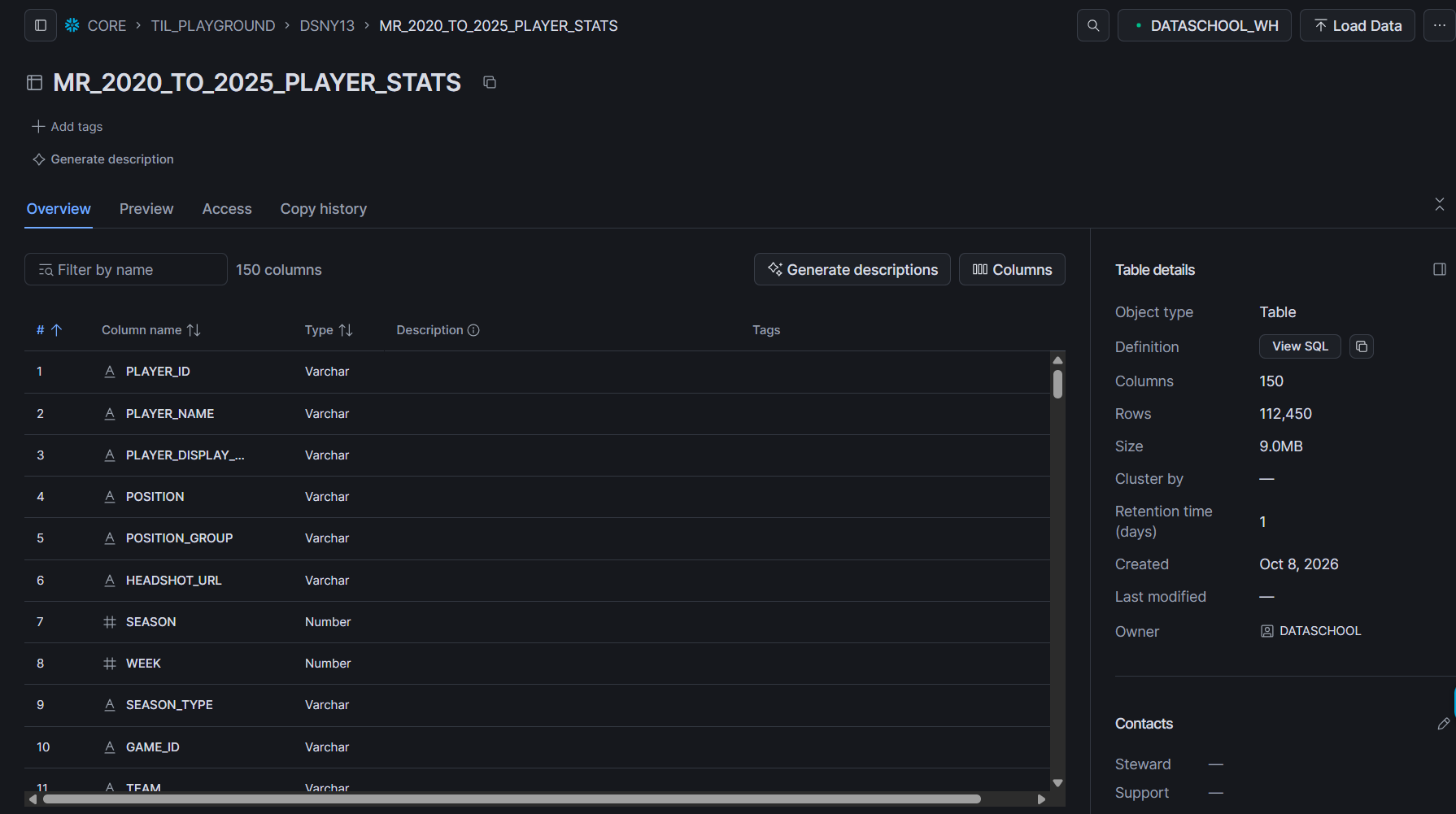Select the SEASON_TYPE column row
1456x814 pixels.
tap(537, 705)
